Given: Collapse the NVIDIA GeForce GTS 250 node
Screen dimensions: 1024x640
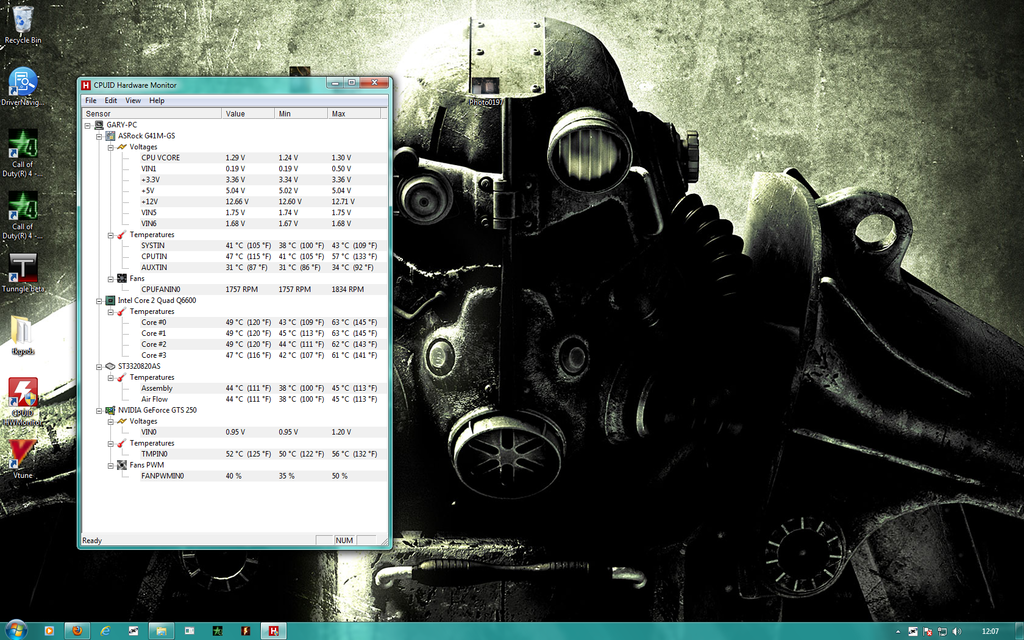Looking at the screenshot, I should tap(98, 410).
